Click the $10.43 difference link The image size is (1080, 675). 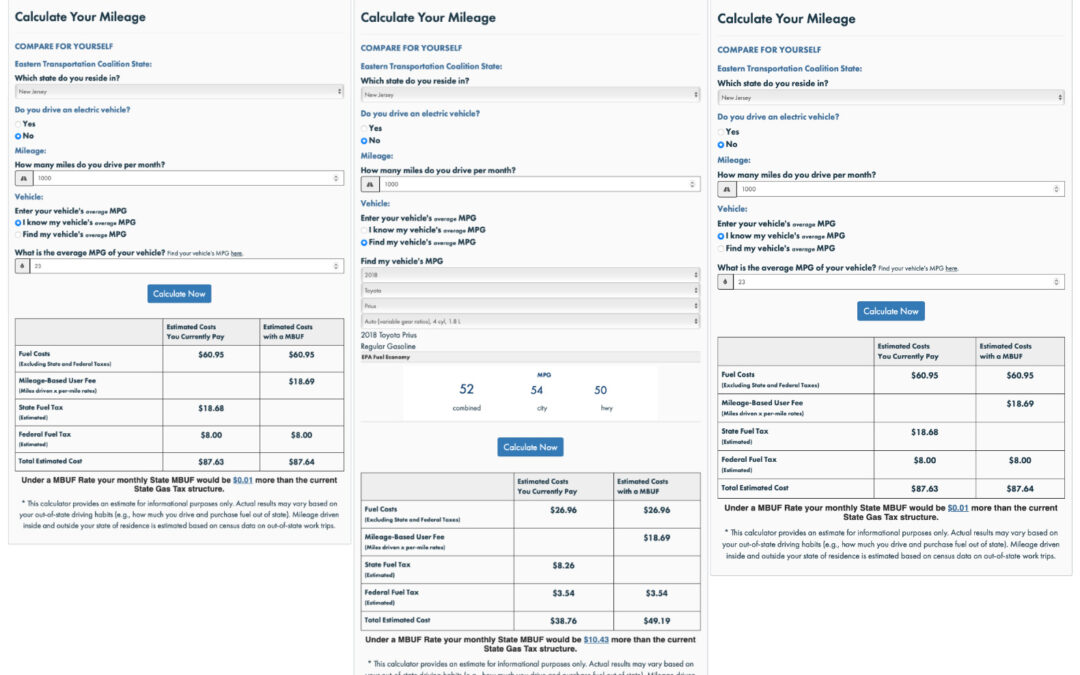pyautogui.click(x=596, y=639)
